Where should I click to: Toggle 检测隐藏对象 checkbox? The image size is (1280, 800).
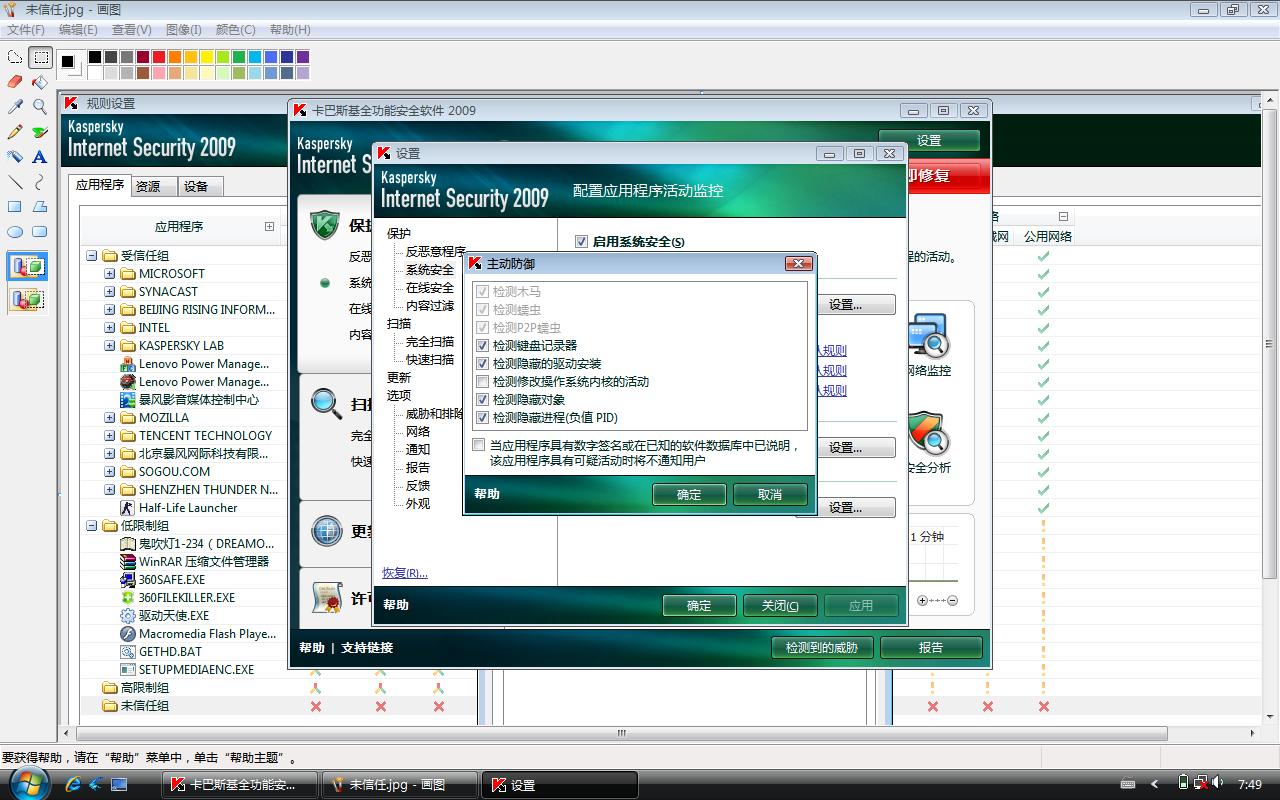(484, 400)
